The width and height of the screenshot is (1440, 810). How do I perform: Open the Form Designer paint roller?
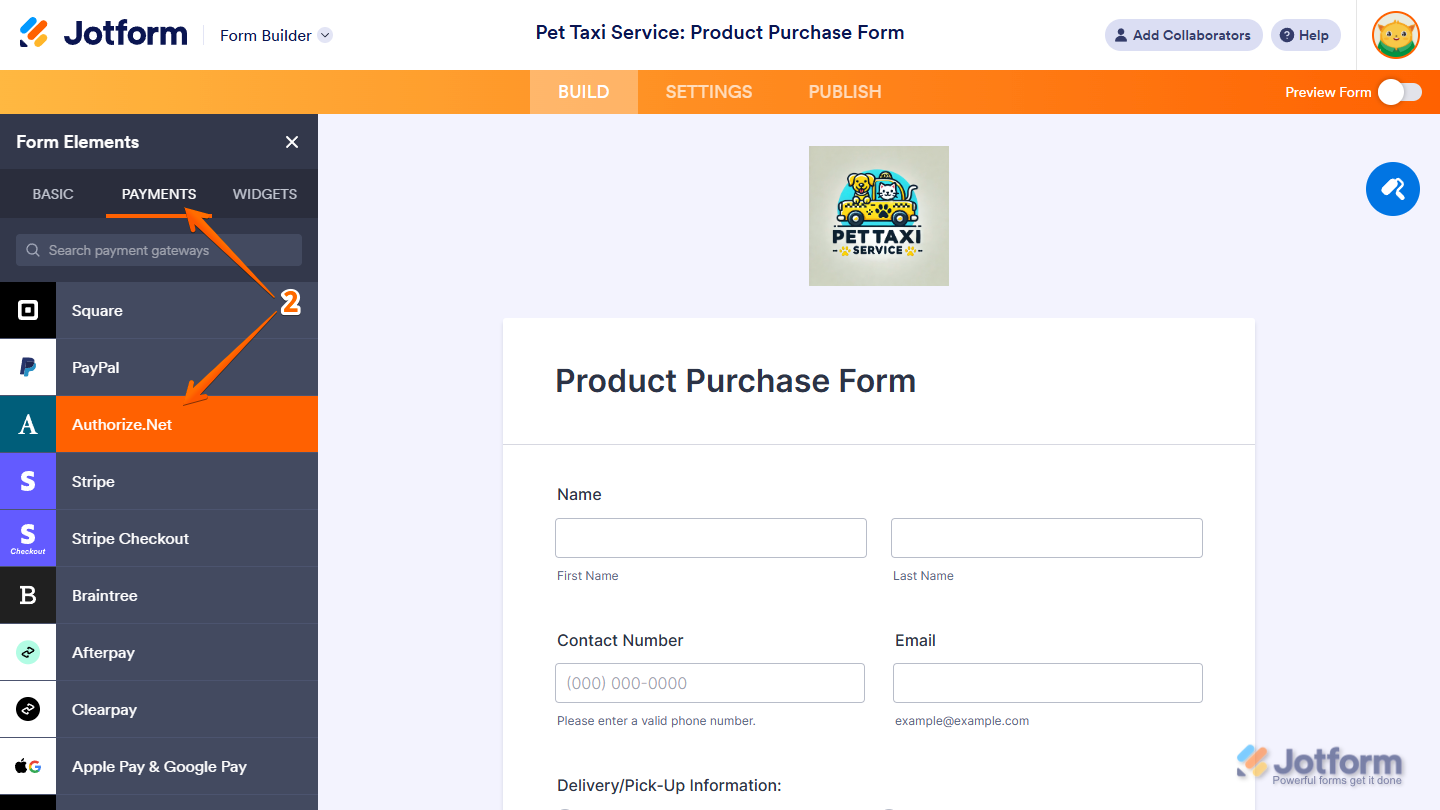(x=1392, y=188)
